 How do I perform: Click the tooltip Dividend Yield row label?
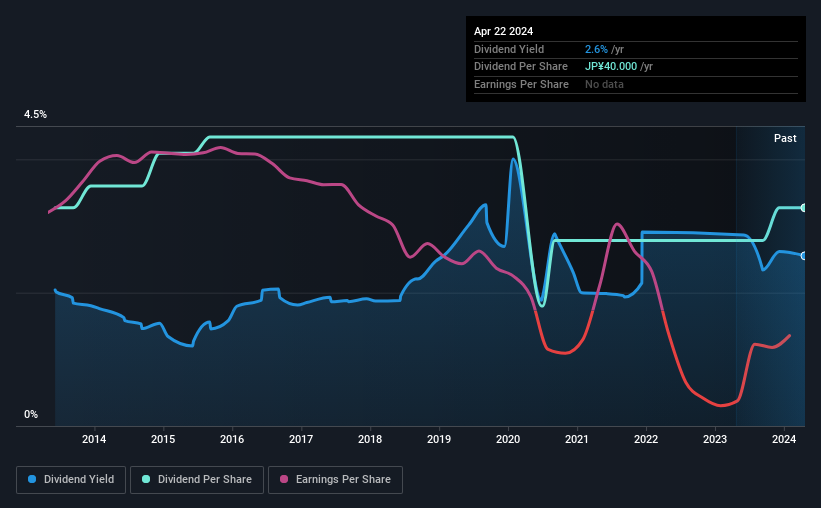(509, 49)
